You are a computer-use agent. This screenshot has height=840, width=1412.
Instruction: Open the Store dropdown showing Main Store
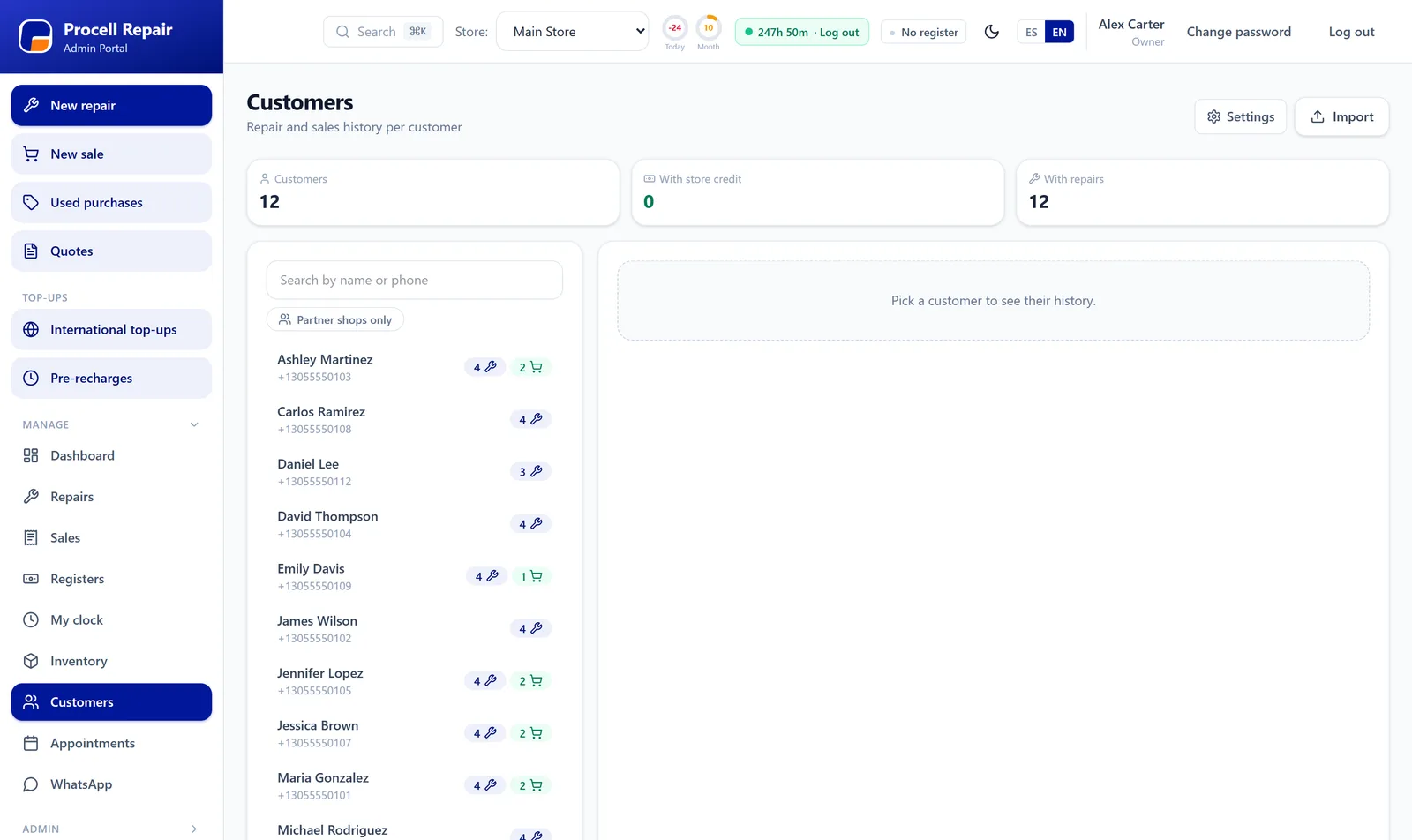click(x=573, y=32)
